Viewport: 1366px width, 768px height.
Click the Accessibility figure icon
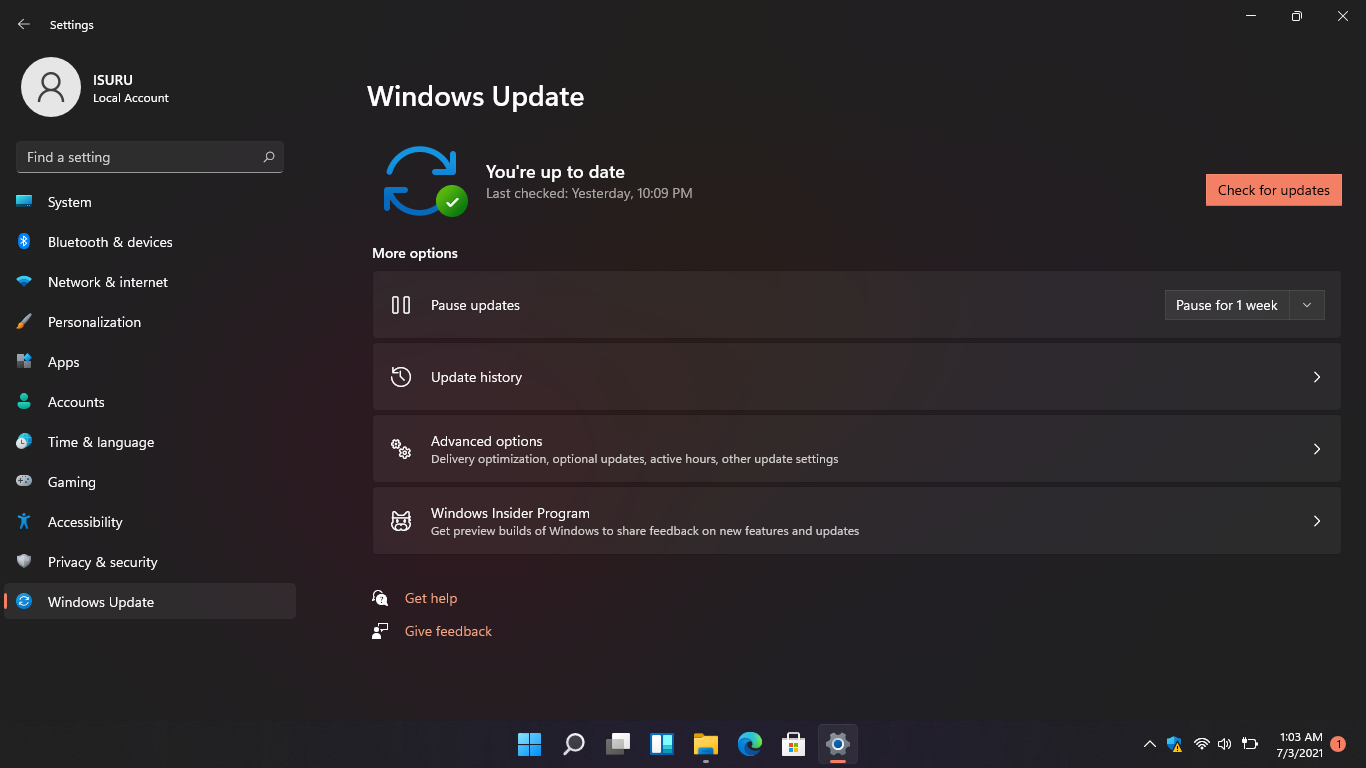[x=24, y=522]
